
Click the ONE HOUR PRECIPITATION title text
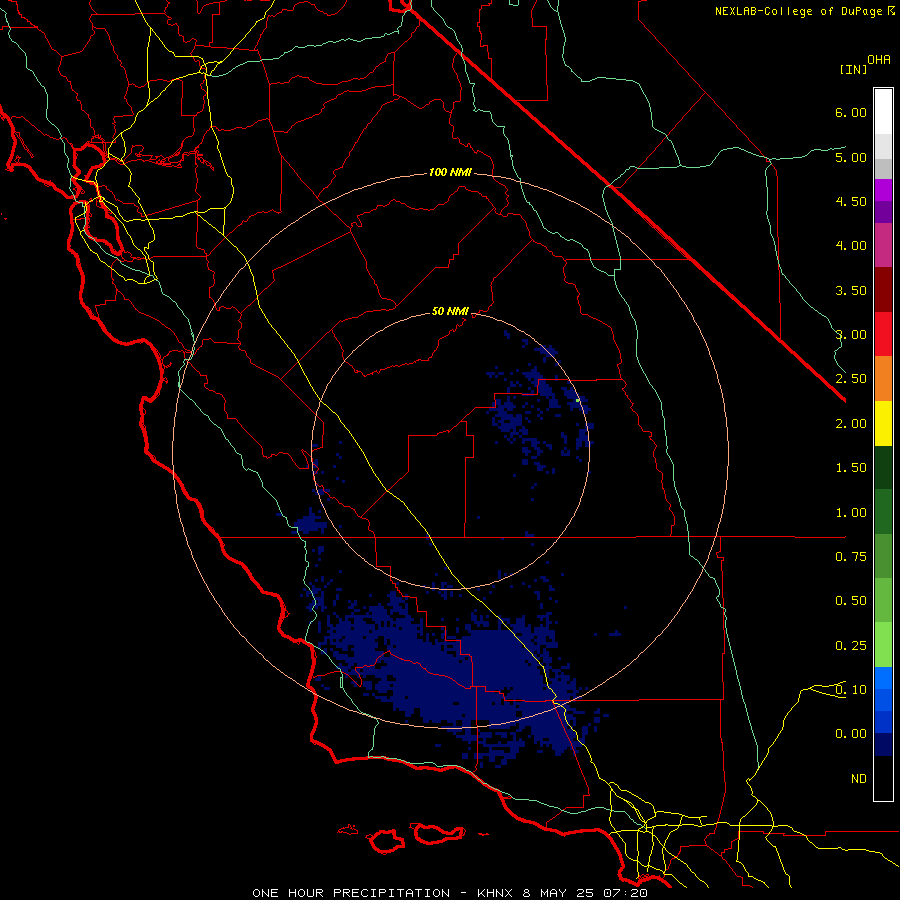click(351, 893)
